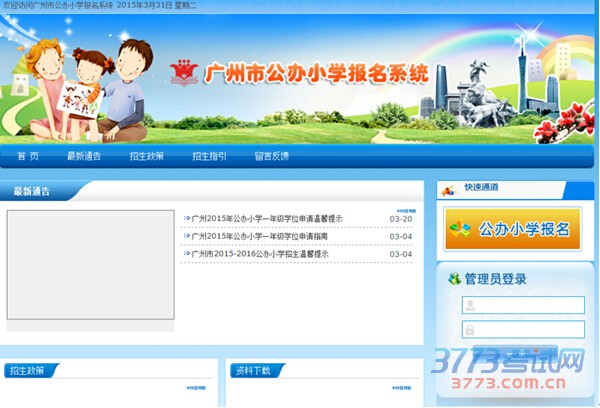The image size is (600, 408).
Task: Open notice 广州2015年公办小学一年级学位申请指南
Action: coord(259,236)
